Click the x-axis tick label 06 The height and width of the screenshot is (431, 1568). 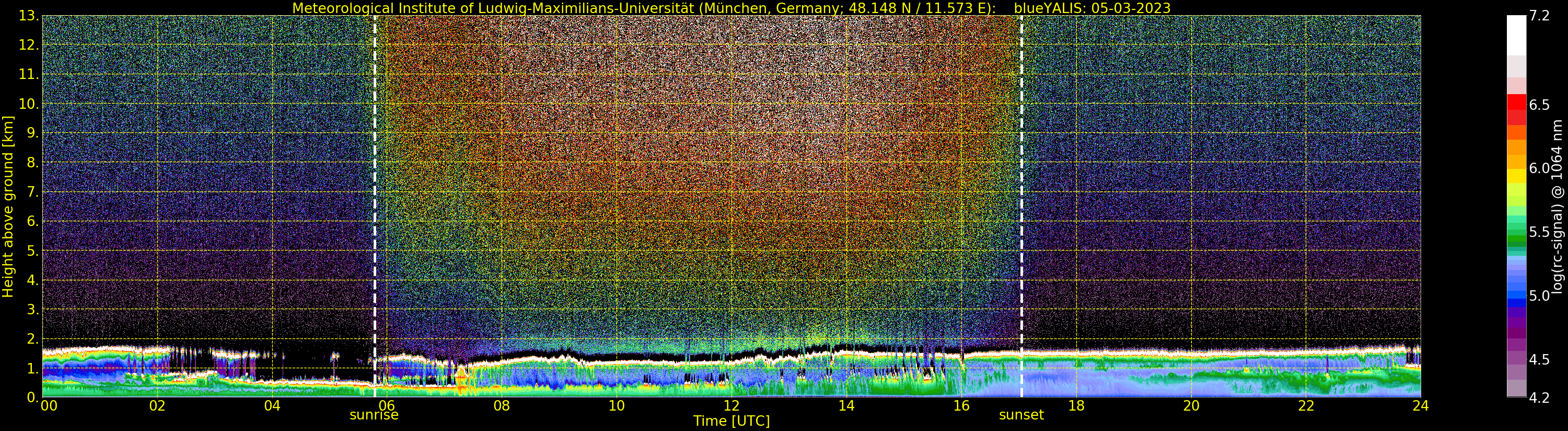(387, 406)
